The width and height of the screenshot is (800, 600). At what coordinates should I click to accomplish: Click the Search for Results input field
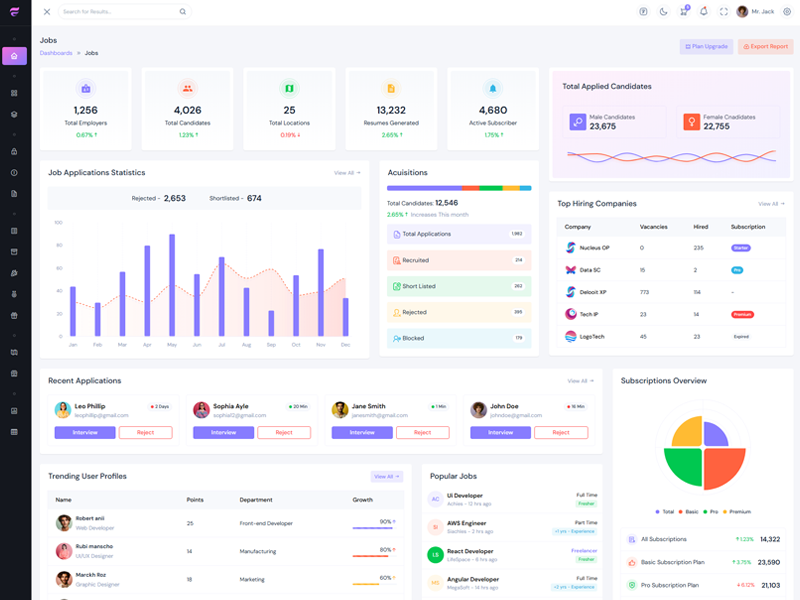point(115,12)
